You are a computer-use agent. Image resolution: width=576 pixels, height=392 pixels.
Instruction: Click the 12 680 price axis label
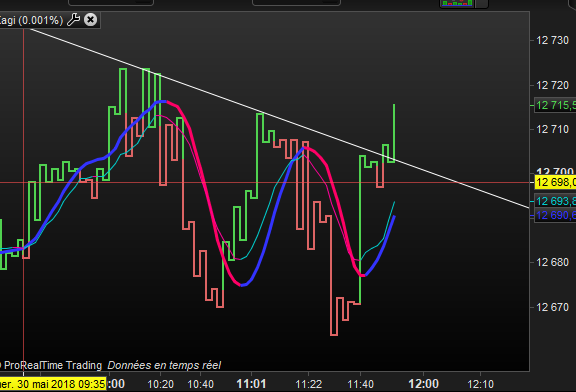[x=552, y=262]
